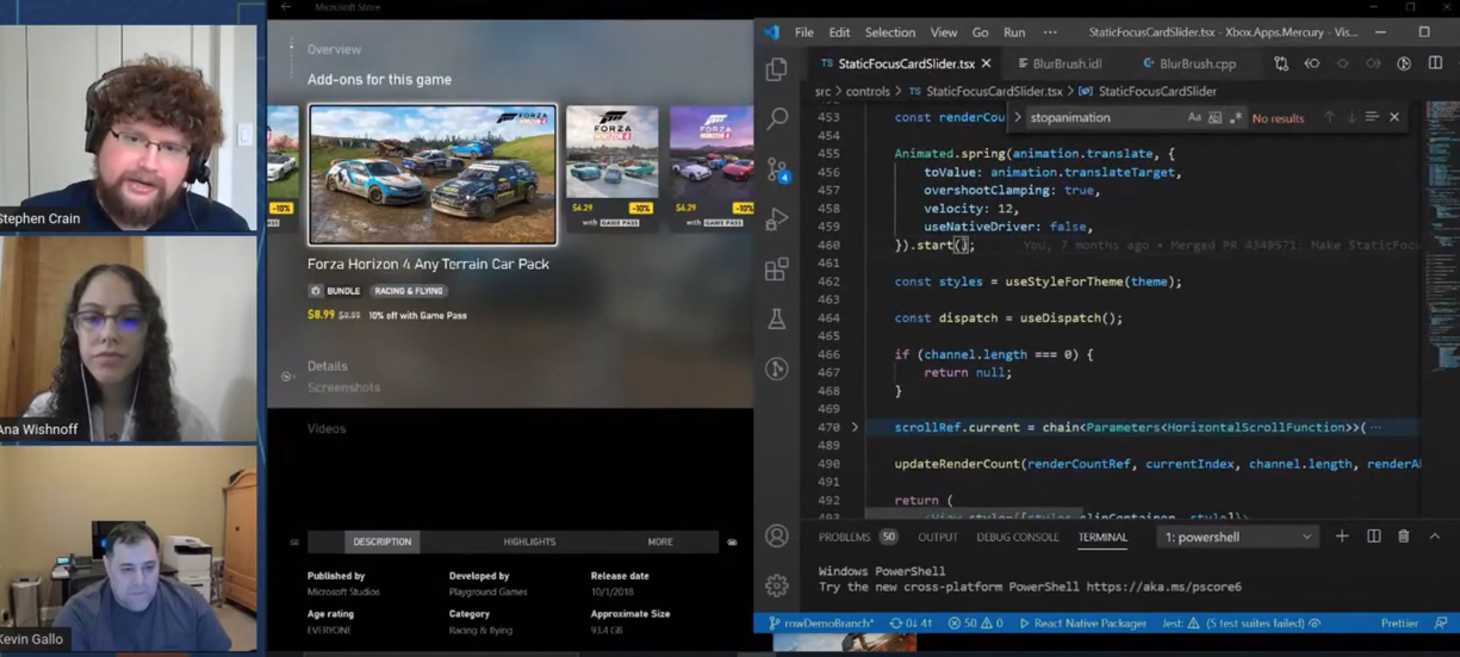This screenshot has width=1460, height=657.
Task: Go to the previous revision icon
Action: [1312, 63]
